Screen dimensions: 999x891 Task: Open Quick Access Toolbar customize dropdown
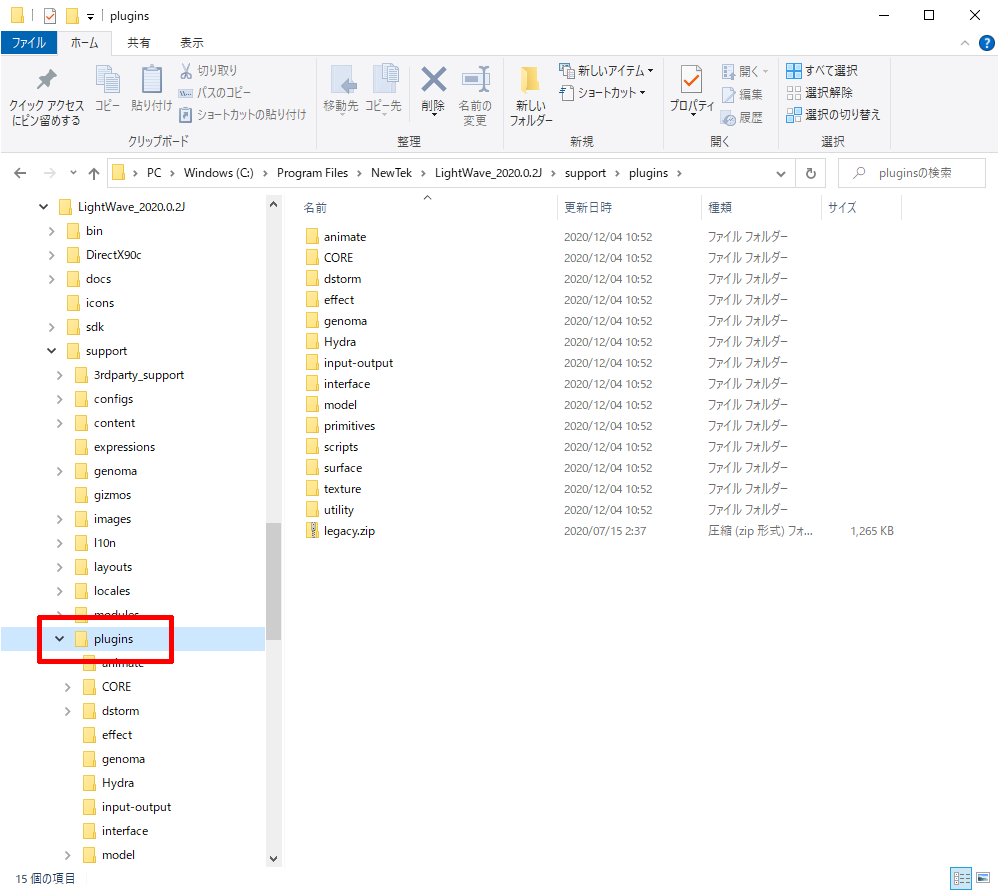click(x=90, y=17)
